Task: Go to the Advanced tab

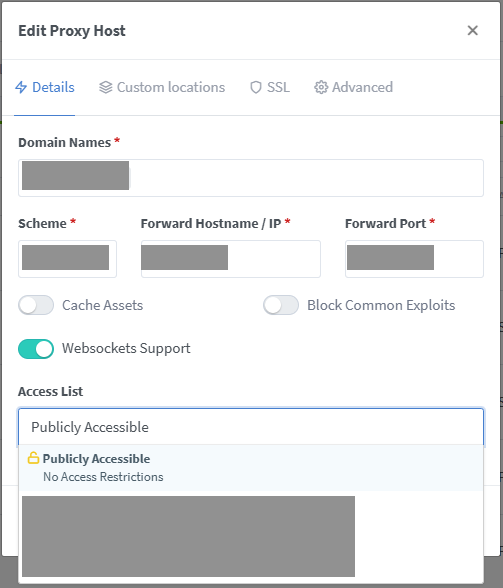Action: pyautogui.click(x=354, y=87)
